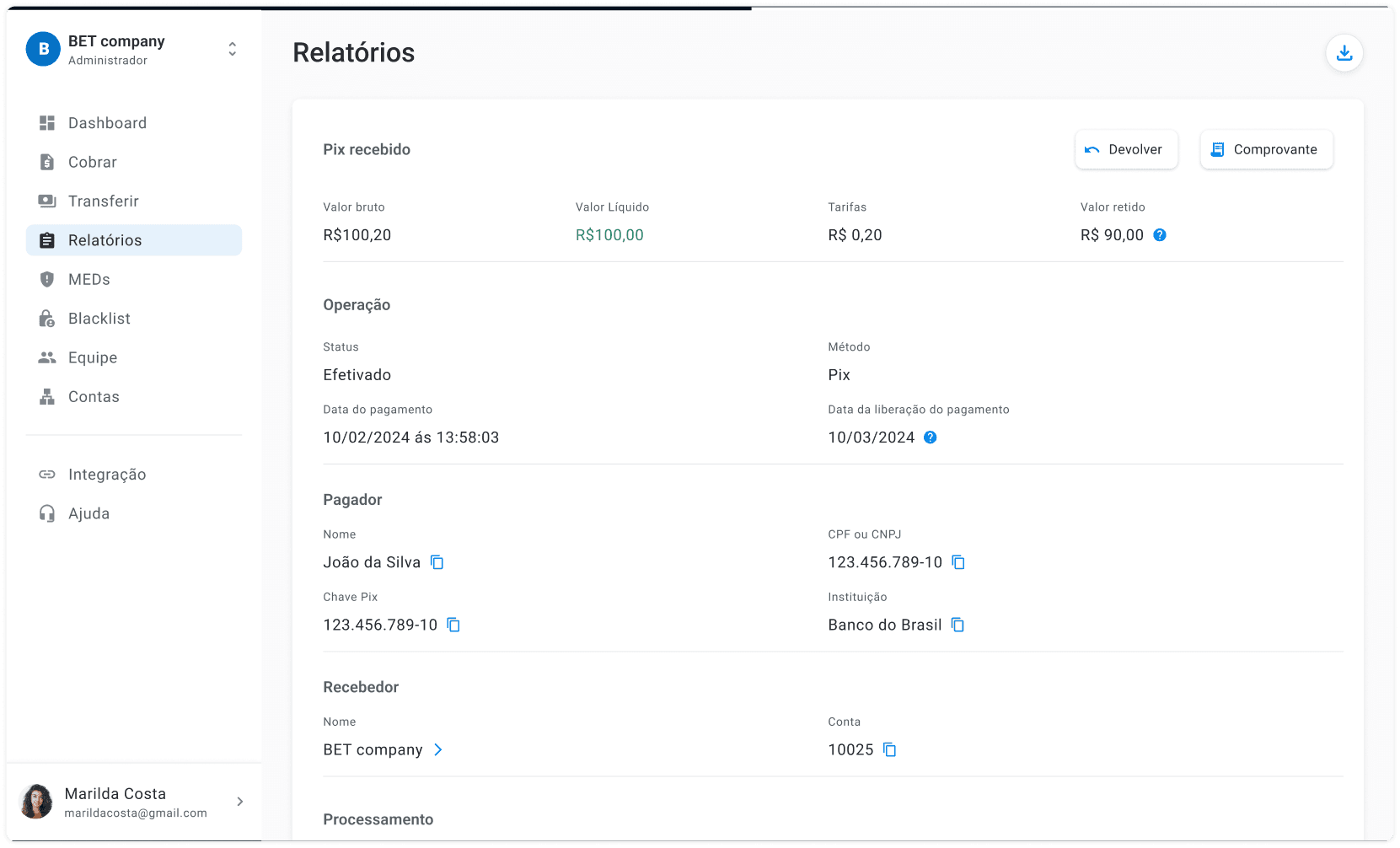Copy the account number 10025

[889, 749]
